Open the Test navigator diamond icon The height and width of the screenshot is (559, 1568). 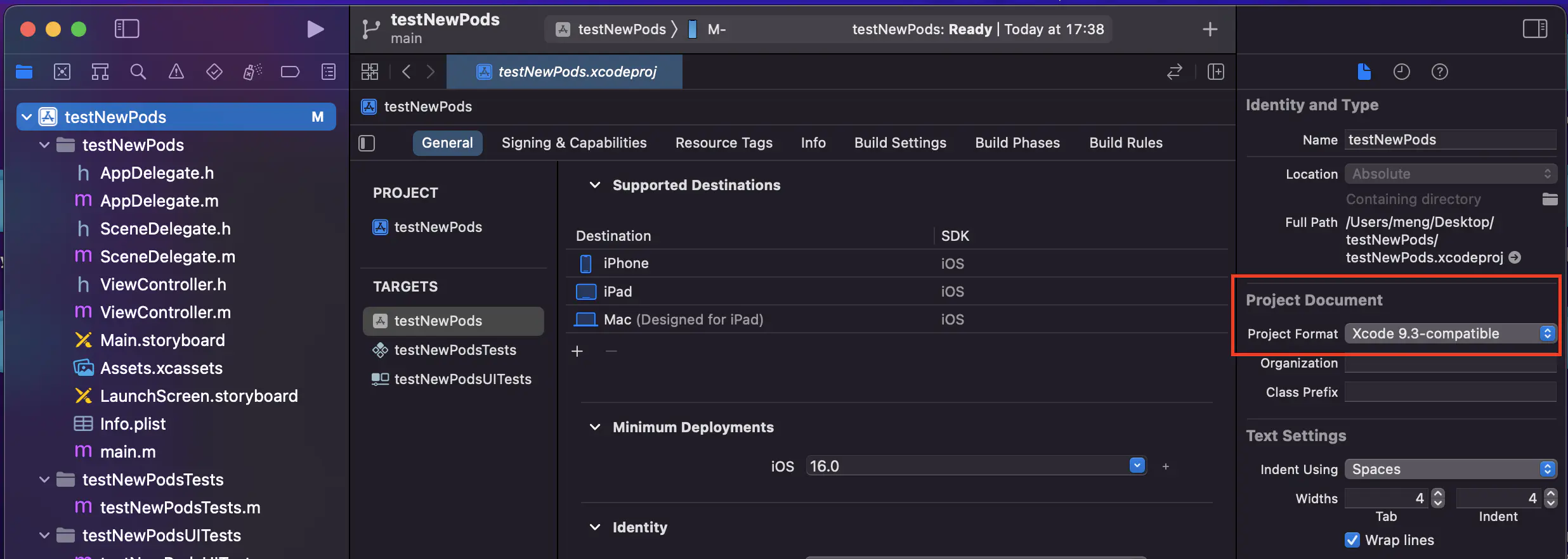[214, 72]
